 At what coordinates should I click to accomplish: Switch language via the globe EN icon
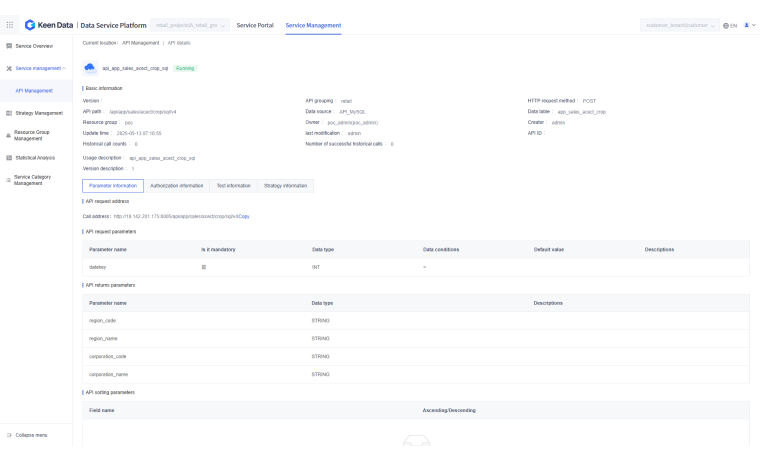[729, 25]
